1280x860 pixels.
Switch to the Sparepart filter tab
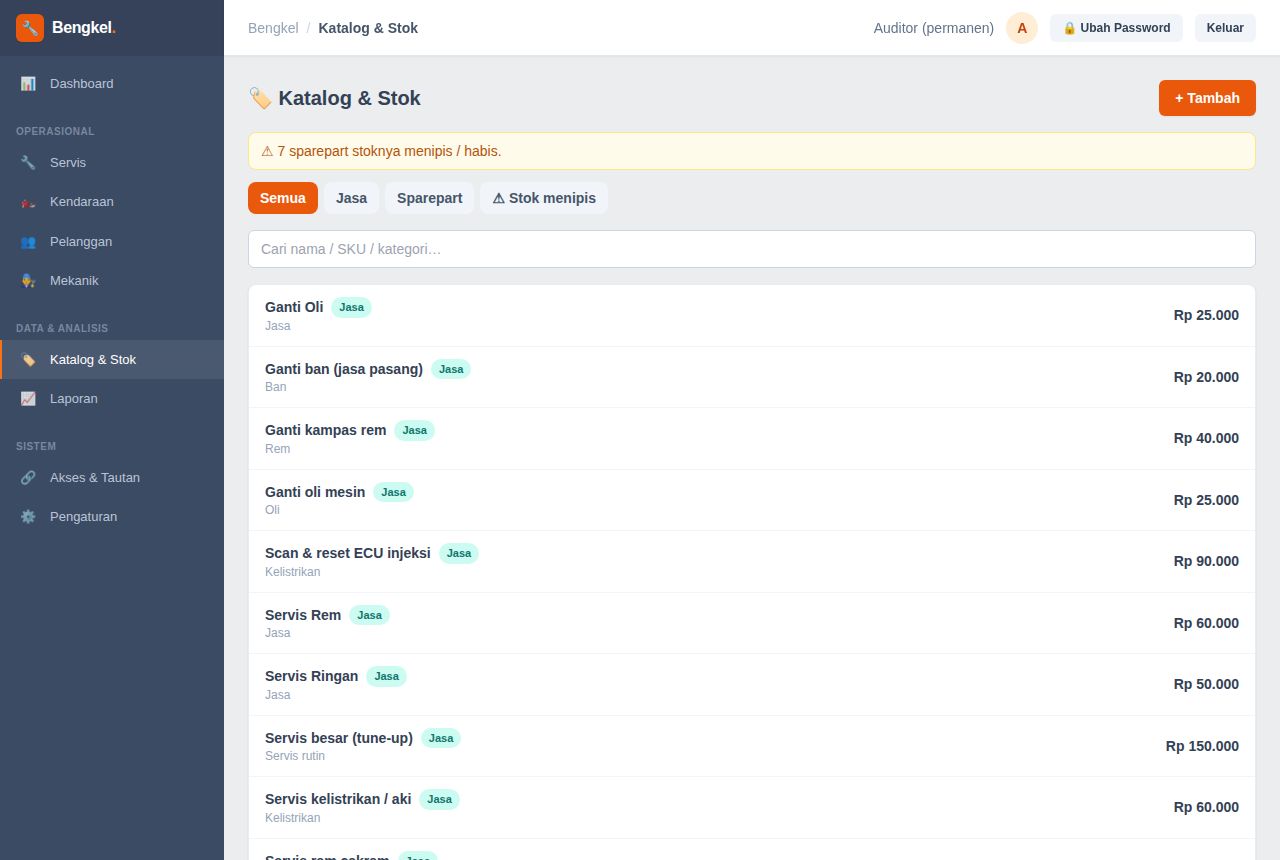pos(429,198)
